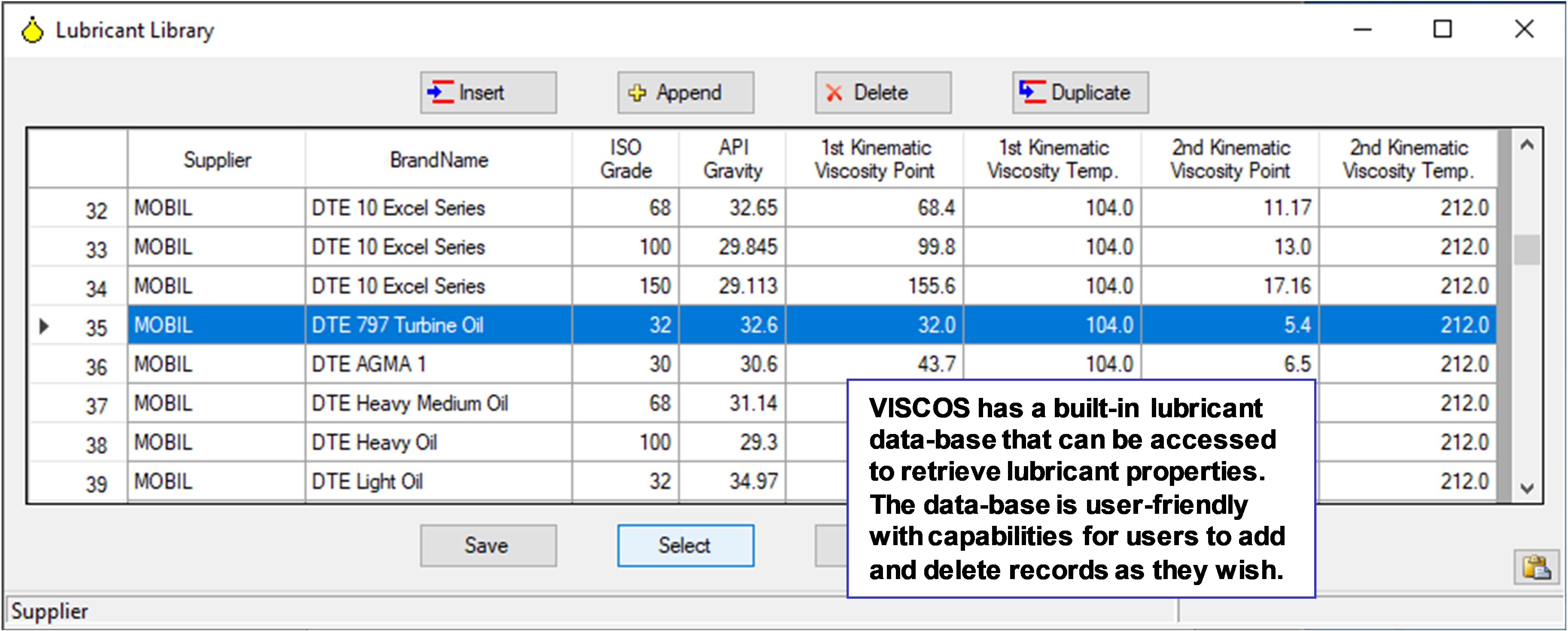
Task: Click the DTE 797 Turbine Oil cell
Action: coord(439,325)
